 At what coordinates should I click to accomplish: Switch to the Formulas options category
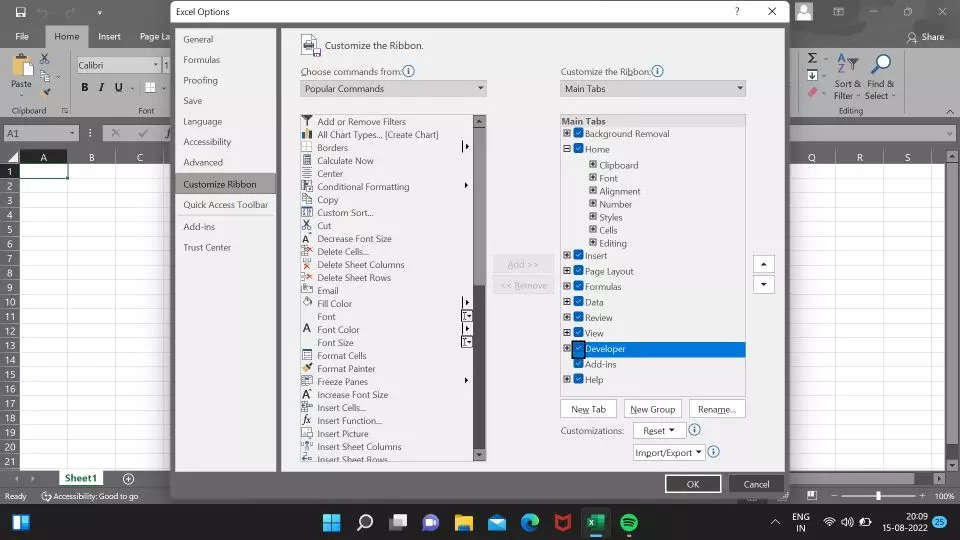point(201,59)
